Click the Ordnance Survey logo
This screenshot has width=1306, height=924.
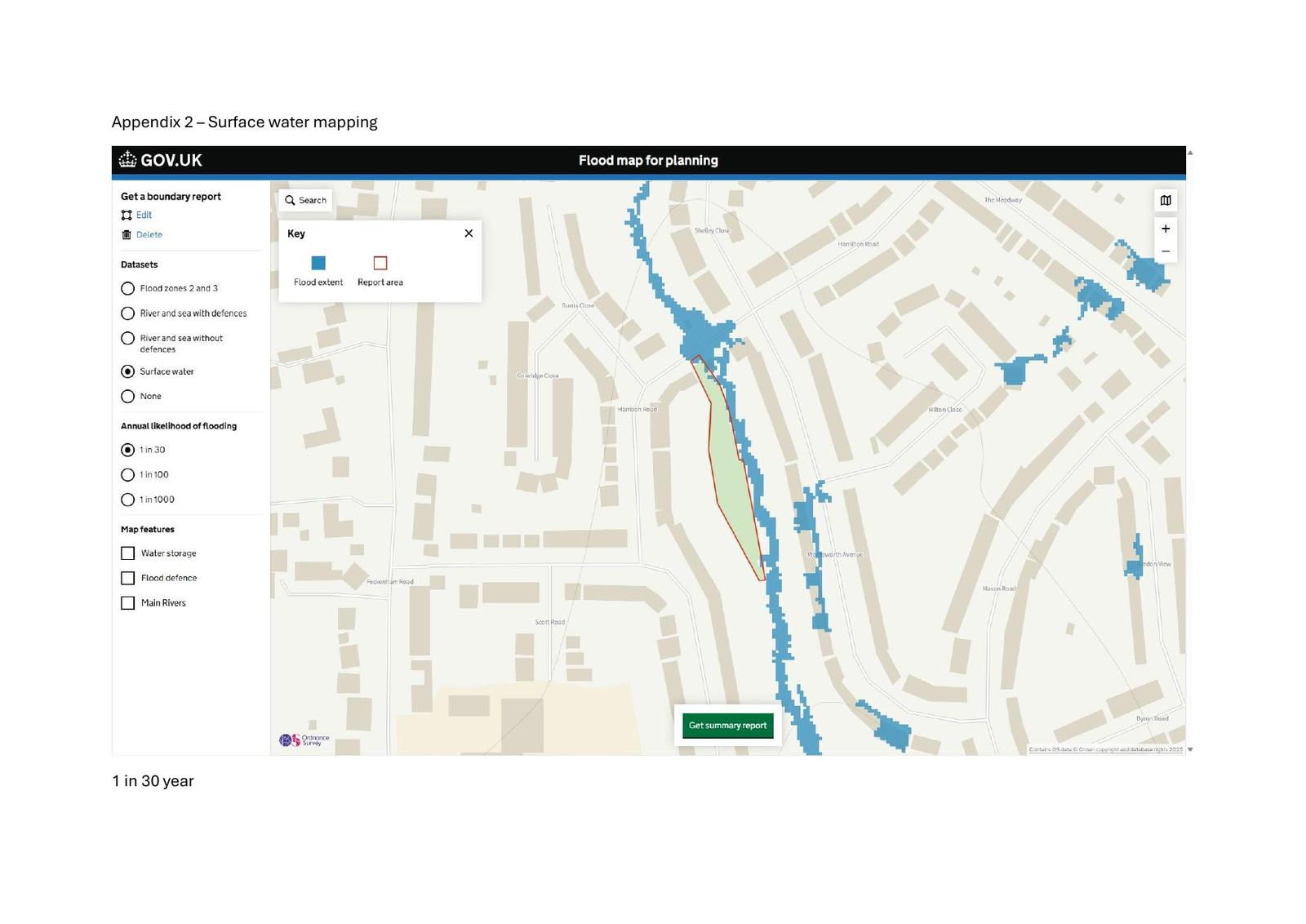(304, 740)
